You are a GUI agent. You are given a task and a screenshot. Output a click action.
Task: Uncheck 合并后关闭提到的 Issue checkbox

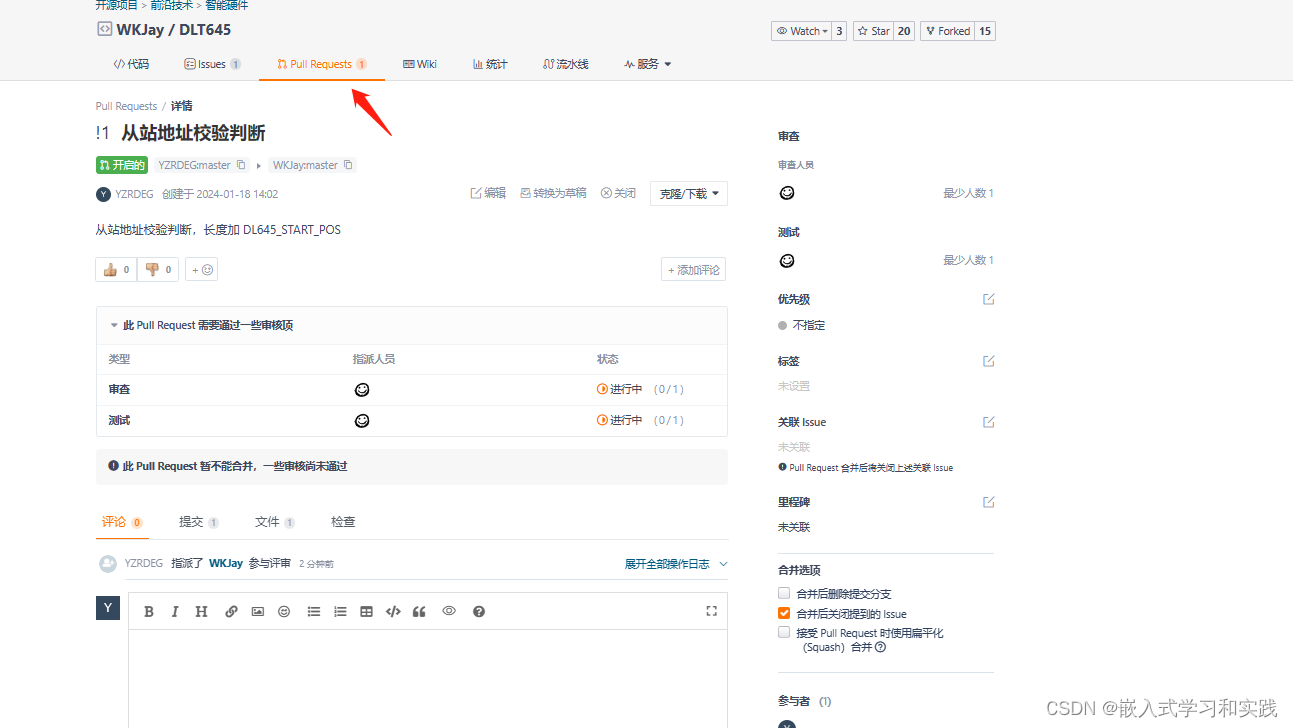(784, 614)
